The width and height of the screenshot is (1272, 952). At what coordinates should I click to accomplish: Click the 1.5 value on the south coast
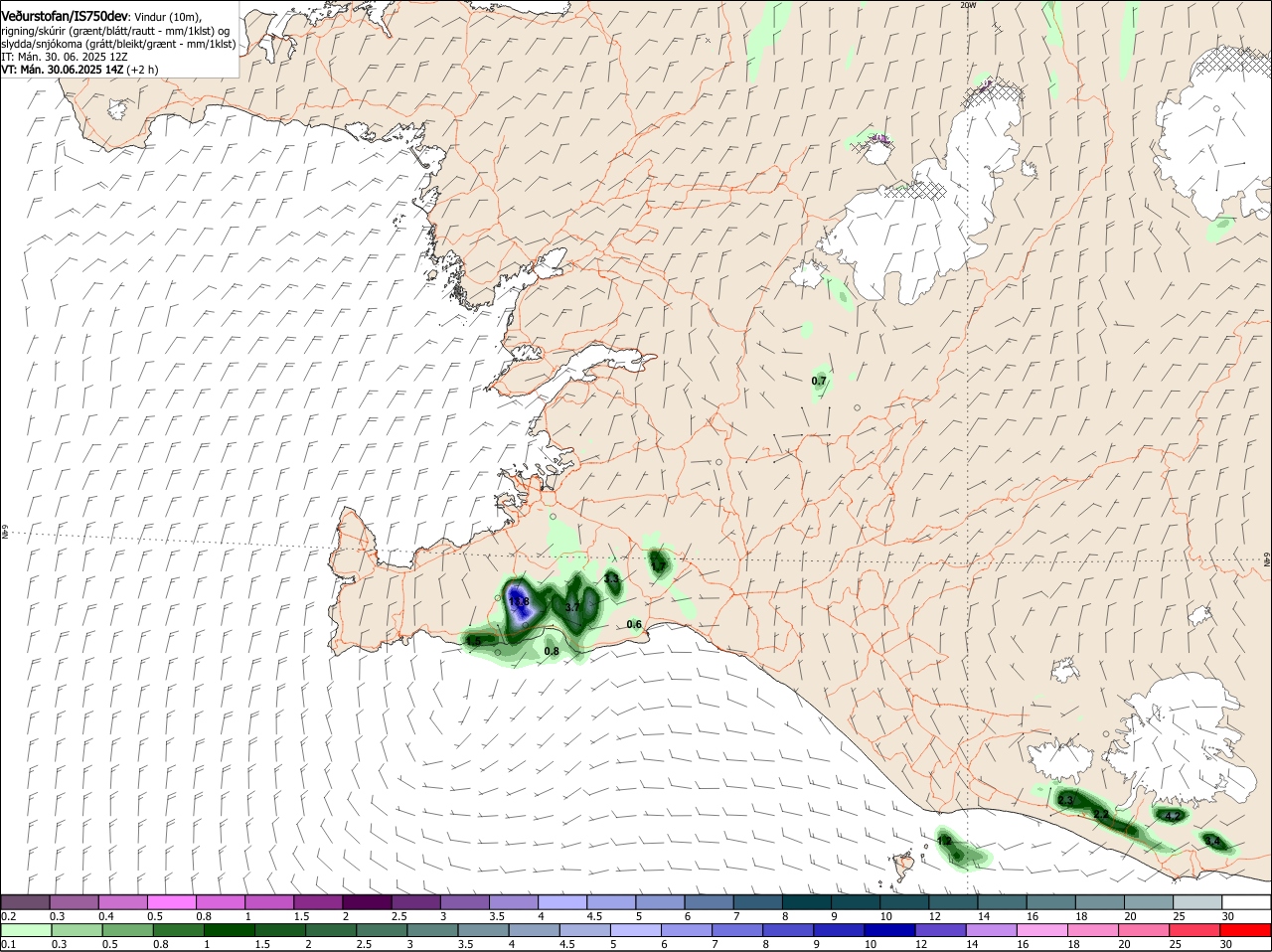click(473, 641)
